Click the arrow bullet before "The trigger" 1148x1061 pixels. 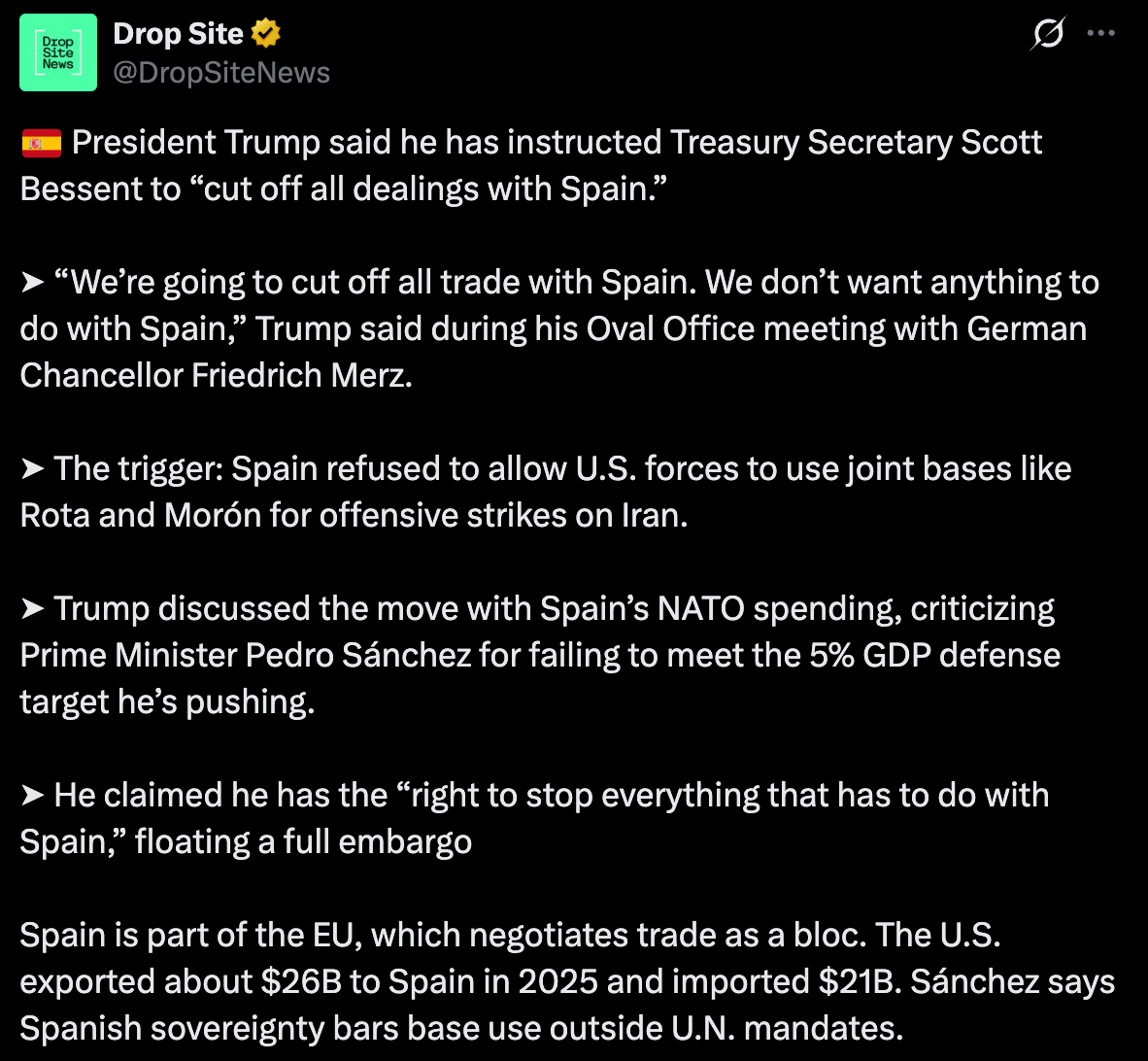click(x=33, y=469)
